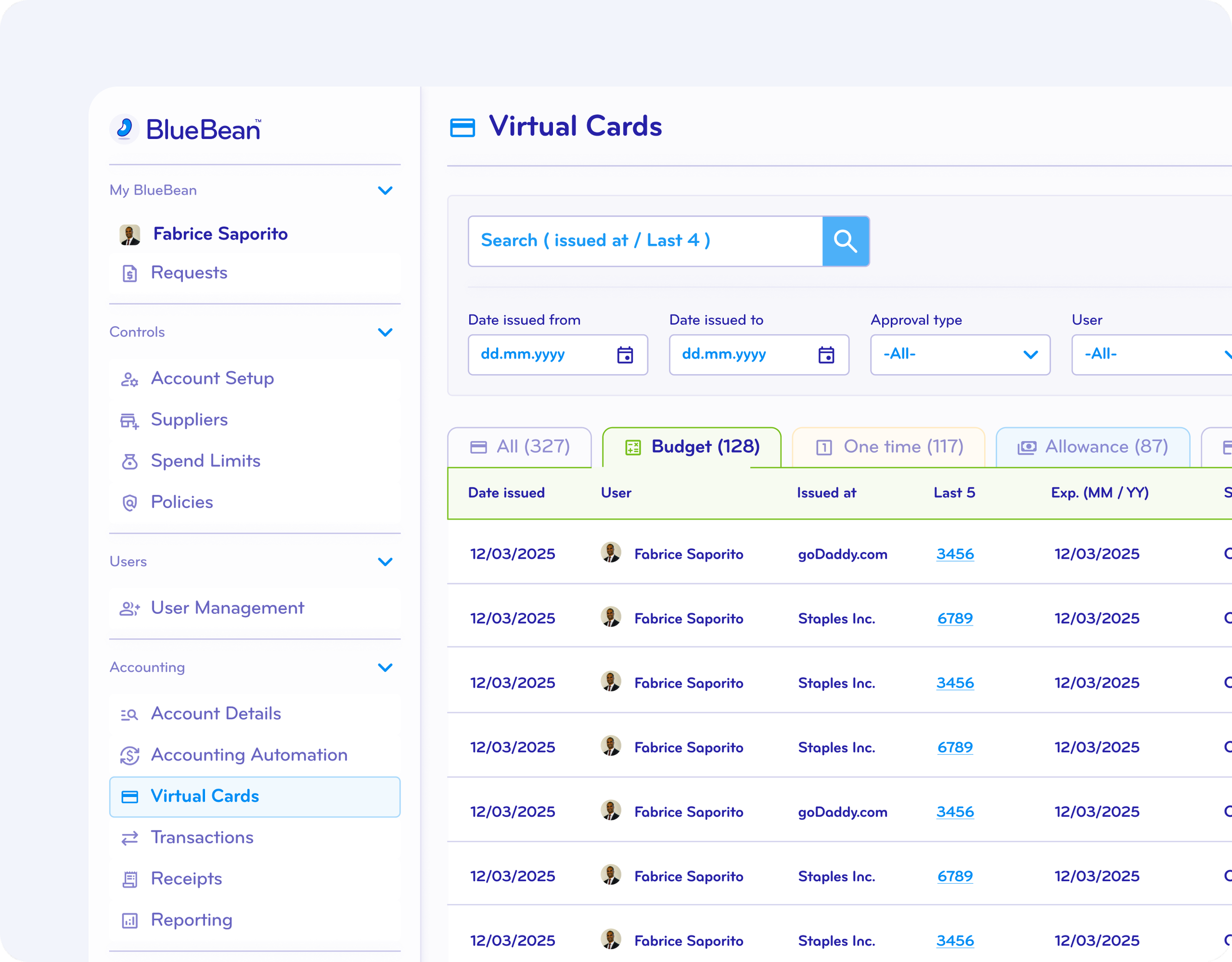Screen dimensions: 1232x962
Task: Click the search magnifier button
Action: click(846, 241)
